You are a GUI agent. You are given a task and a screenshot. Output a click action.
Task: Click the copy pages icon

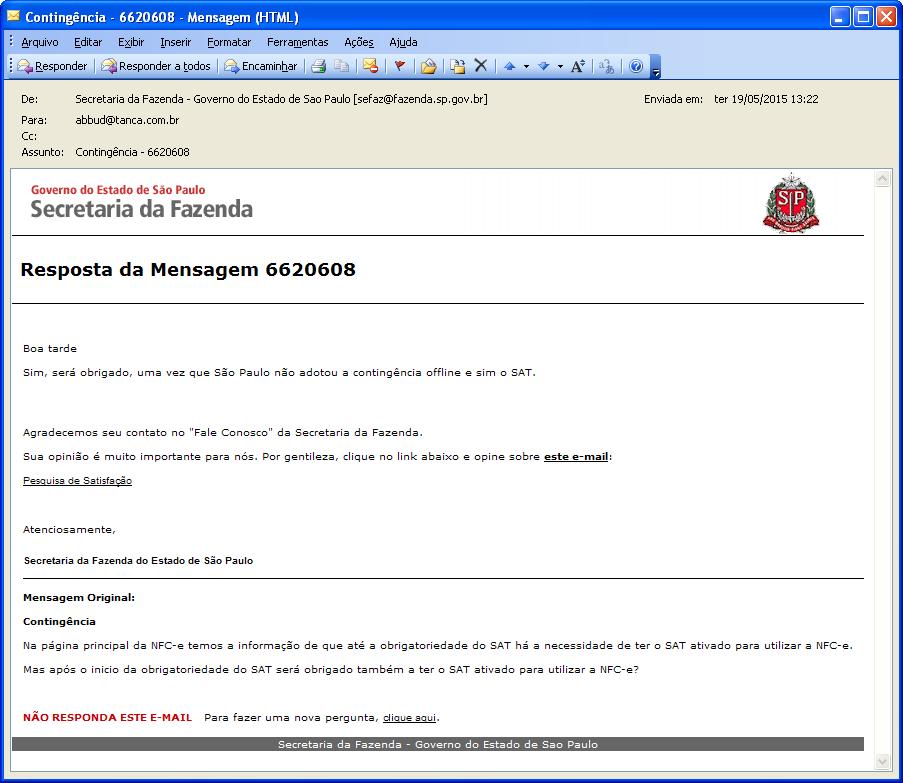click(342, 66)
